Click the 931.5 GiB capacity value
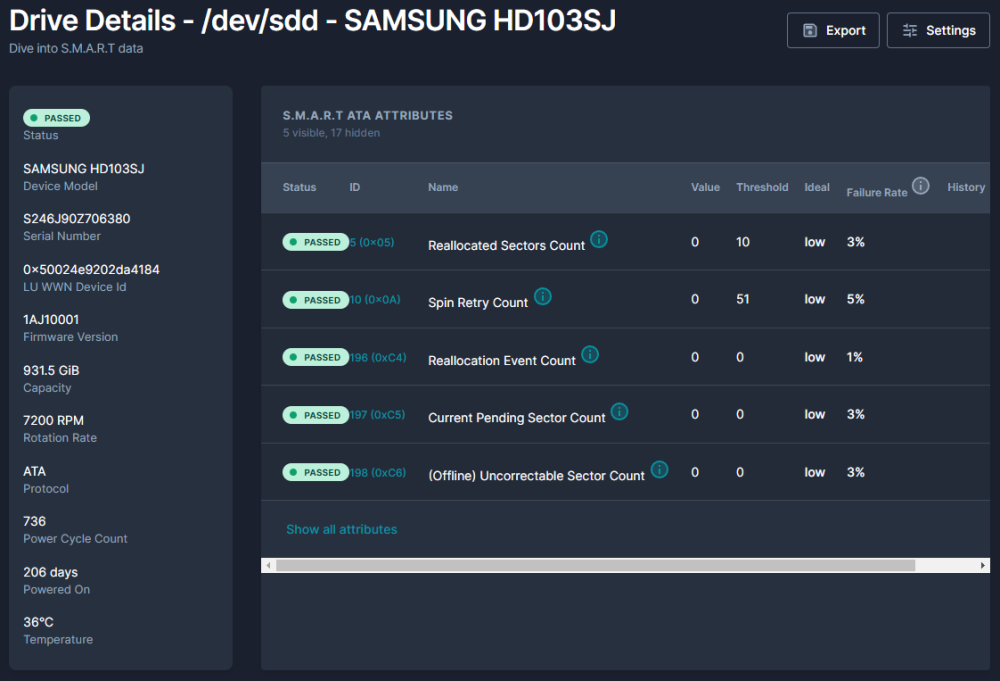 coord(51,370)
